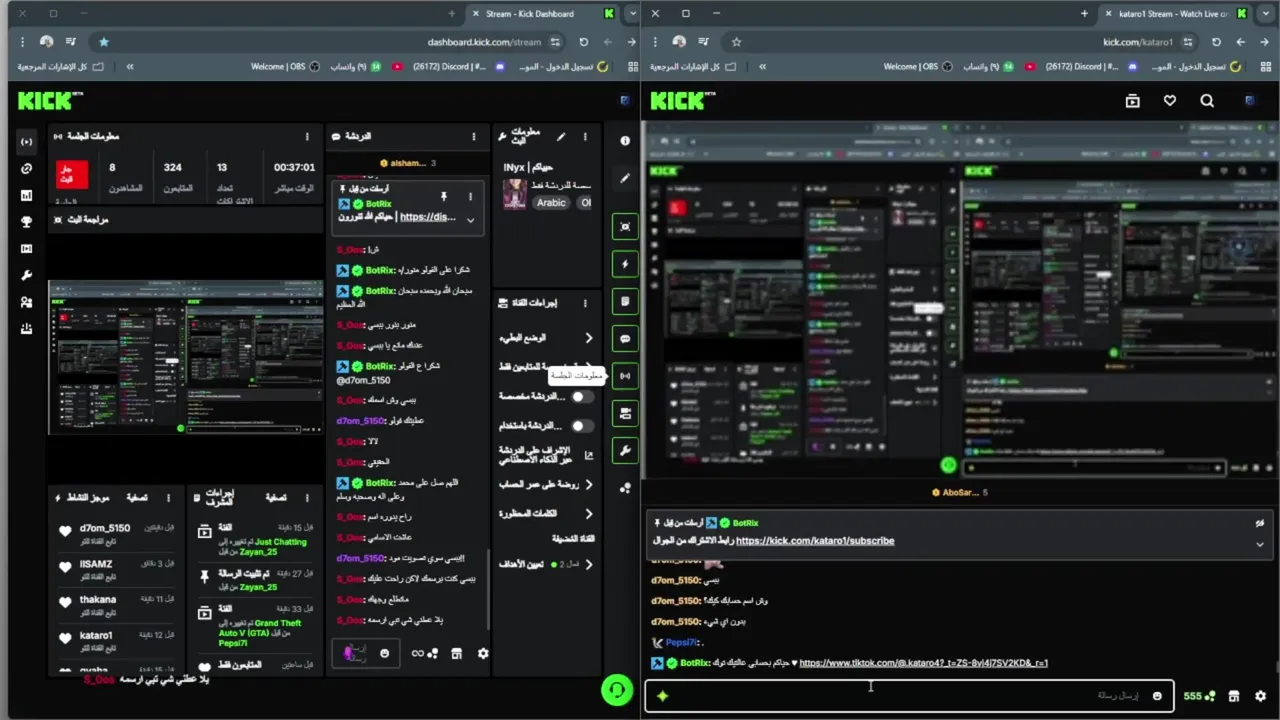Edit stream info with the panel pencil icon
Viewport: 1280px width, 720px height.
pos(561,137)
